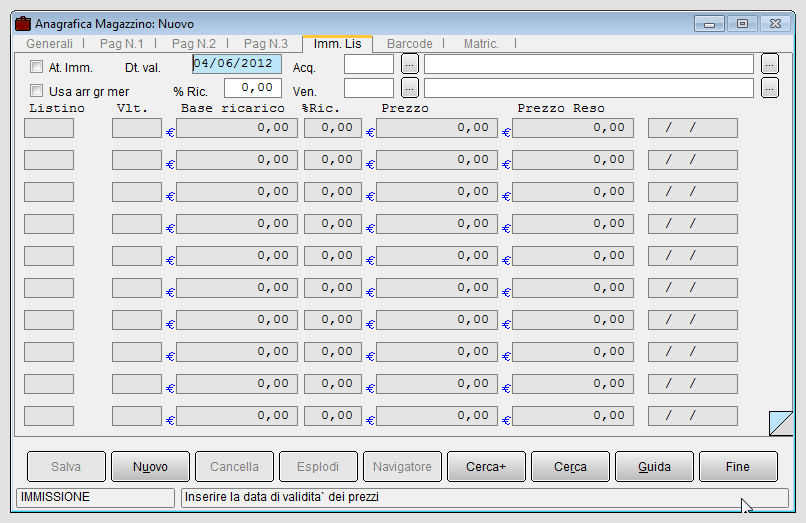Click the Navigatore button
This screenshot has width=806, height=523.
[402, 466]
